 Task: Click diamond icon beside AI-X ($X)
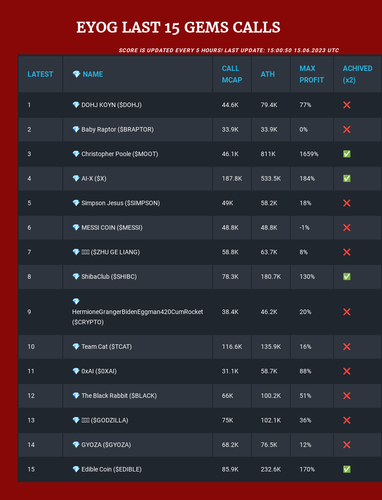[76, 178]
